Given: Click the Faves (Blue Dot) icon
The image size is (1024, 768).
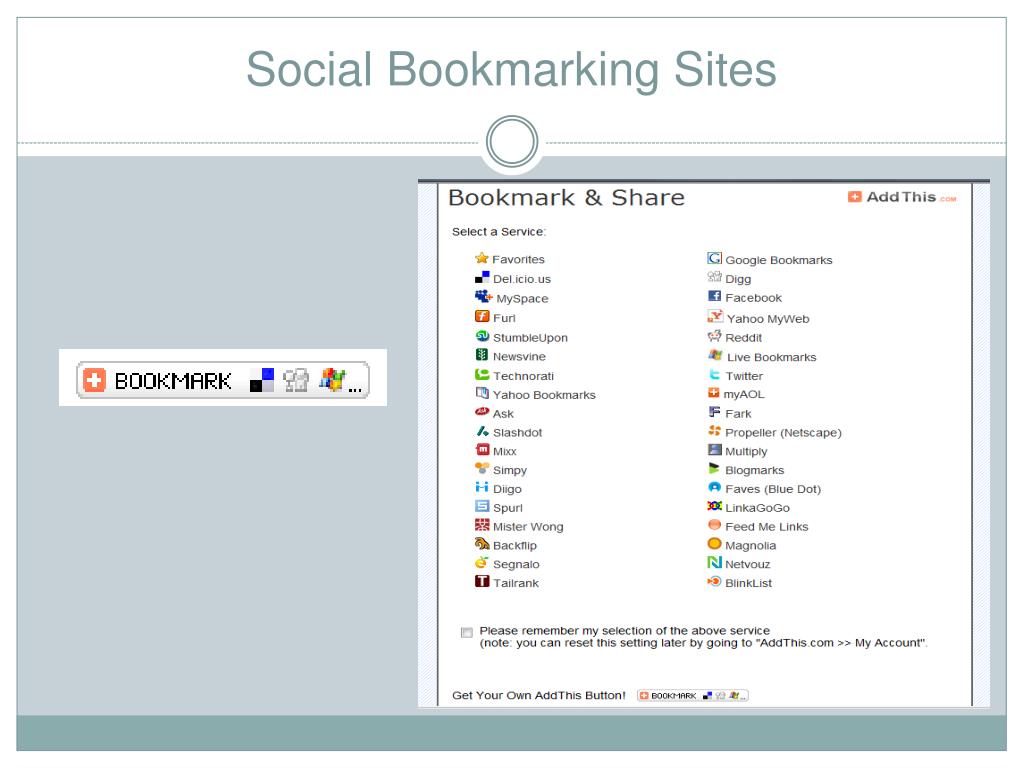Looking at the screenshot, I should point(714,487).
